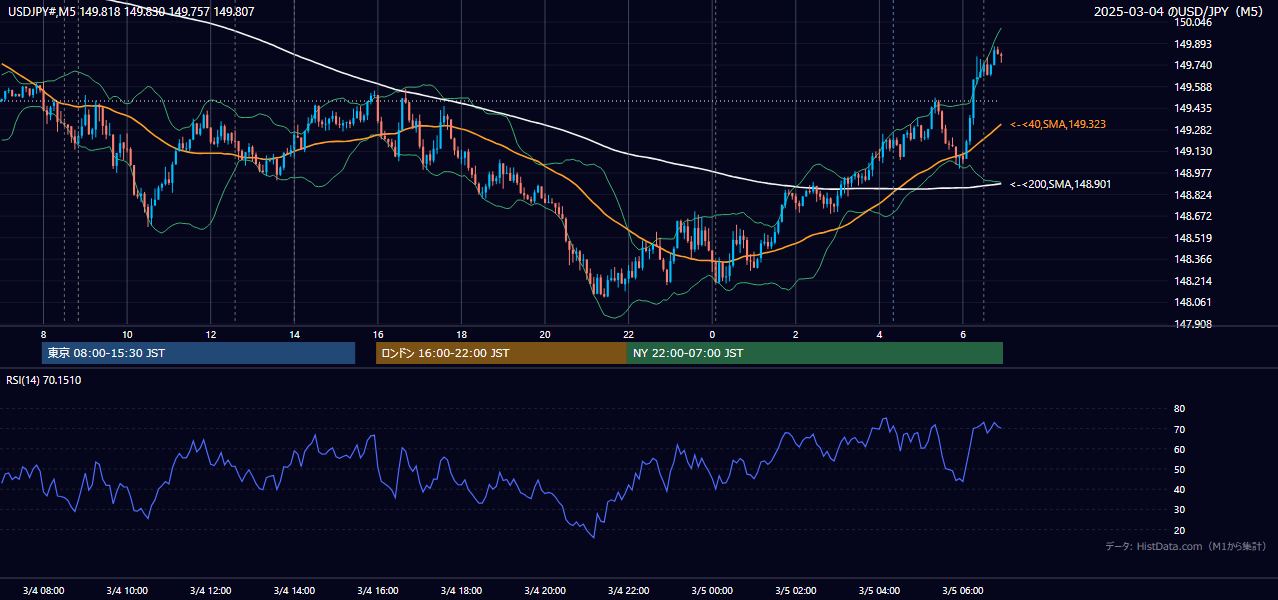Click the date label 3/4 22:00

tap(628, 590)
